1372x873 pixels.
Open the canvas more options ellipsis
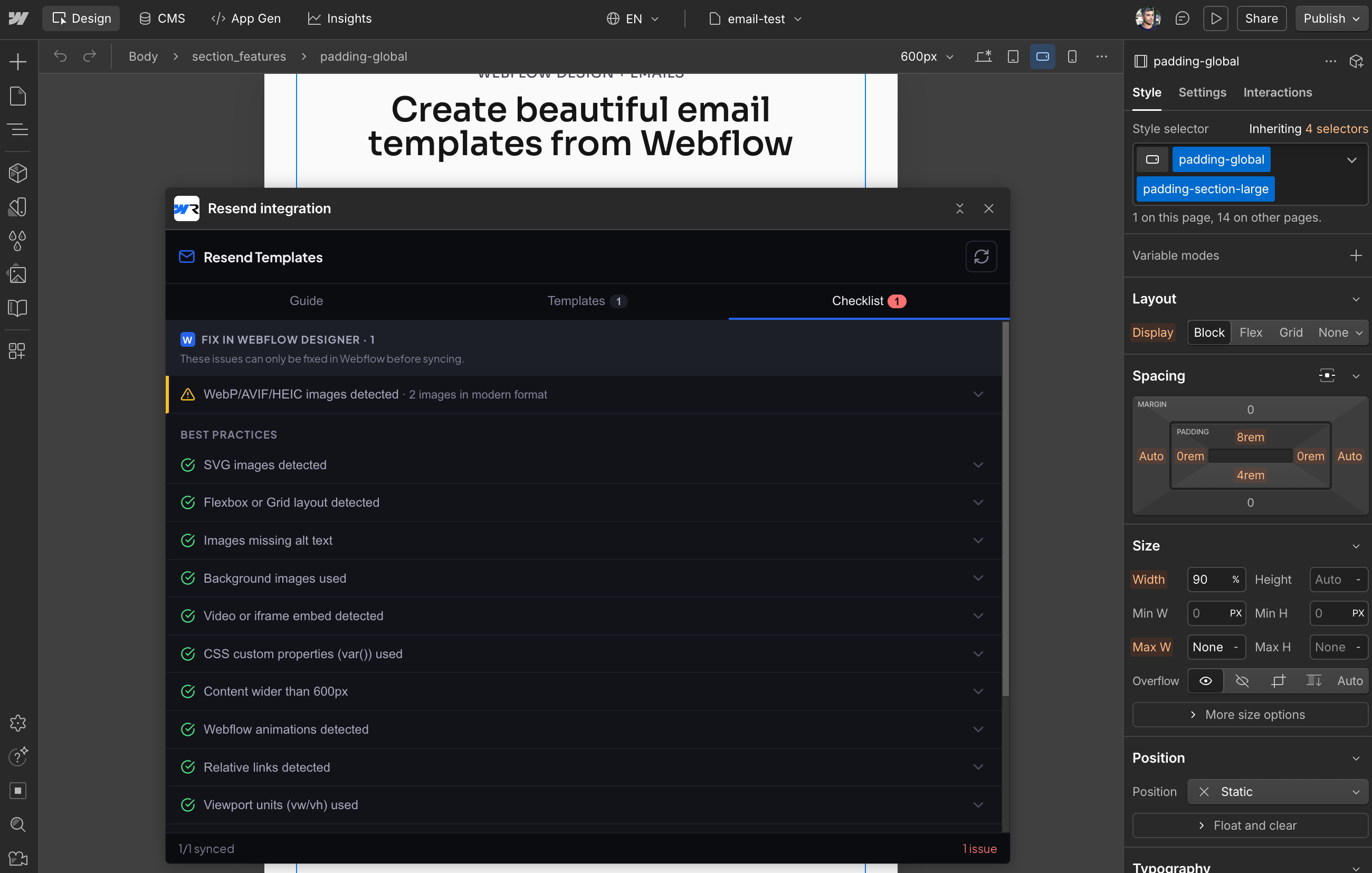tap(1101, 56)
